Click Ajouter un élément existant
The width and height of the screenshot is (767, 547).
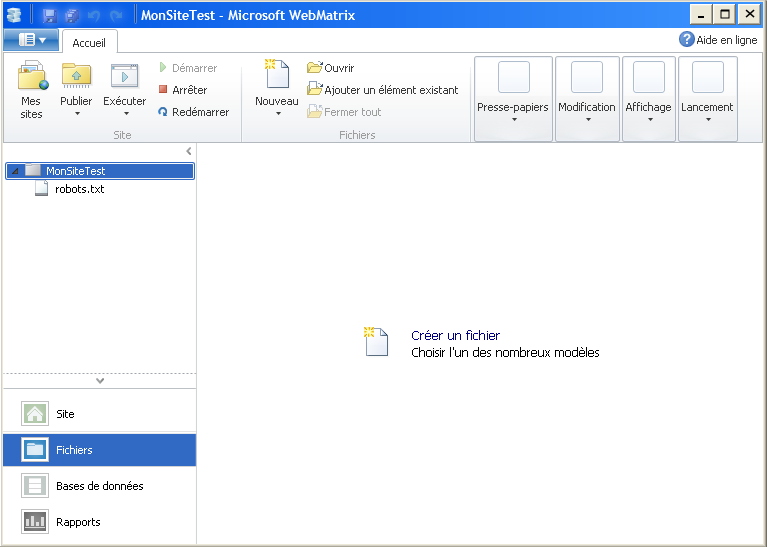383,90
